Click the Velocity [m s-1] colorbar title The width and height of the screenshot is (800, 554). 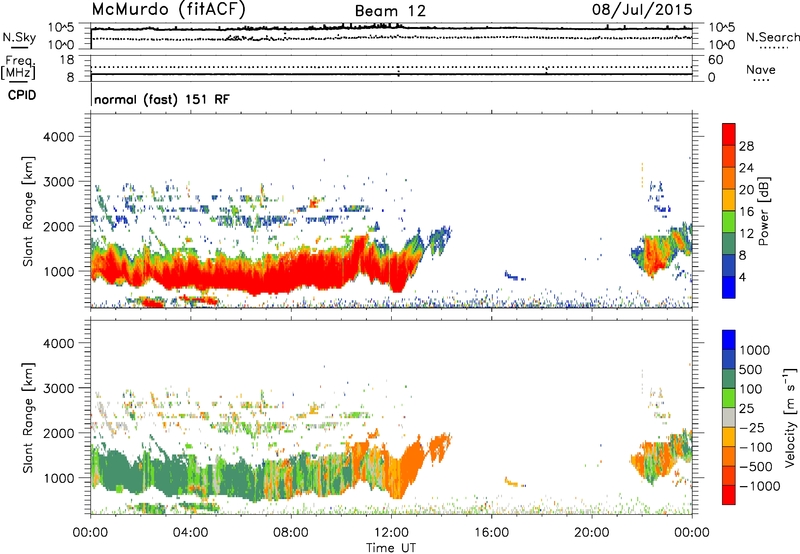pos(790,418)
